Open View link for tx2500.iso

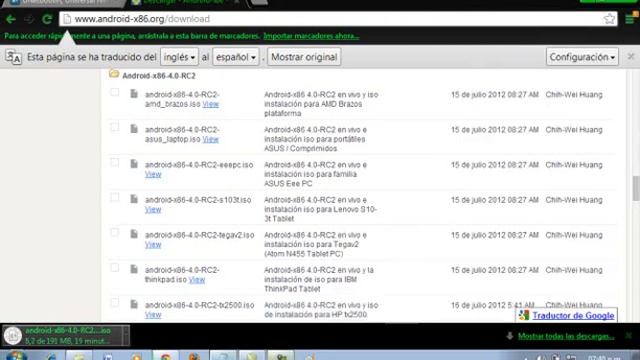tap(153, 315)
